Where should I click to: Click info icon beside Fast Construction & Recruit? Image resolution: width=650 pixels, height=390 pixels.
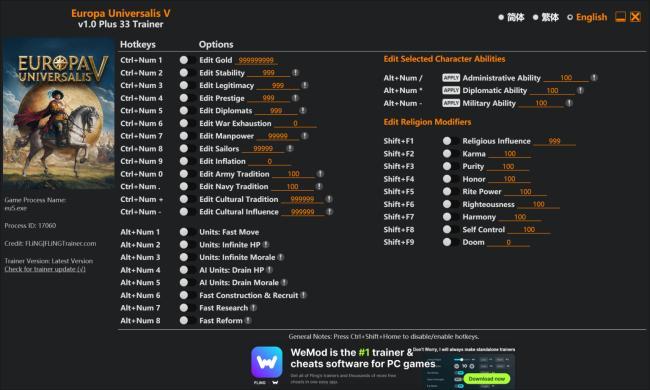coord(304,295)
